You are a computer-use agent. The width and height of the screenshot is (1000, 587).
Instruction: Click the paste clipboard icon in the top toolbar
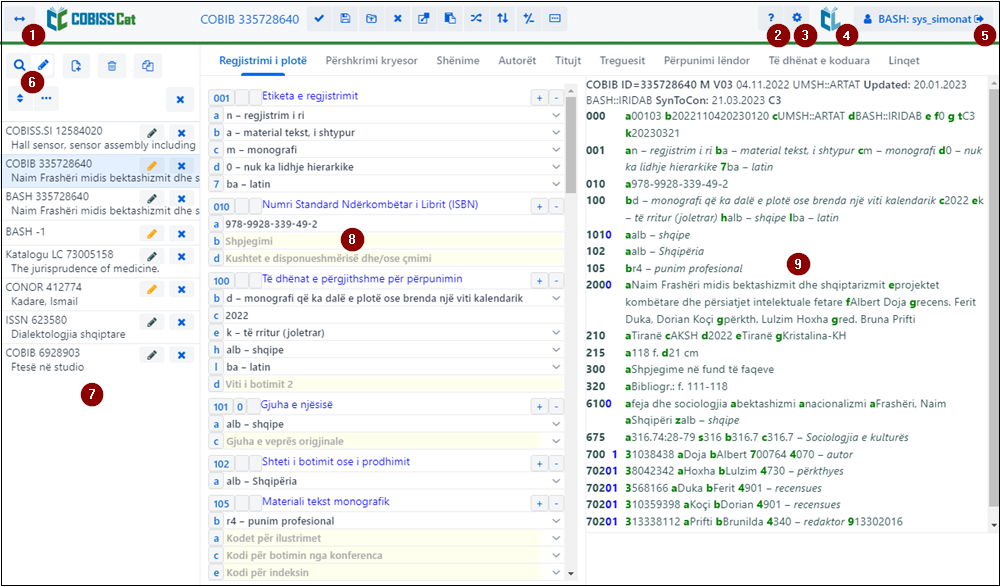click(450, 19)
